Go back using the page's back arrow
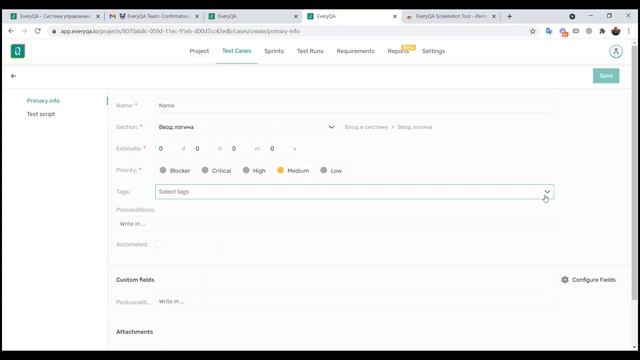The image size is (640, 360). [x=13, y=76]
